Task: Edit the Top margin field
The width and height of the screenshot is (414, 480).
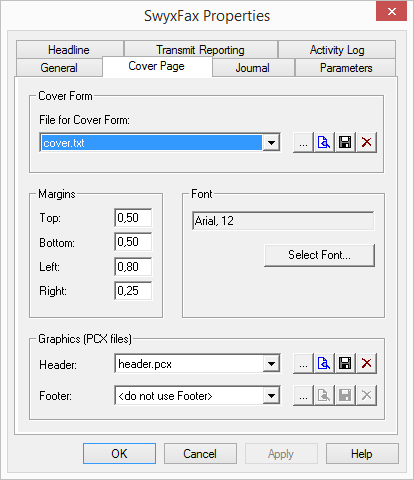Action: [133, 218]
